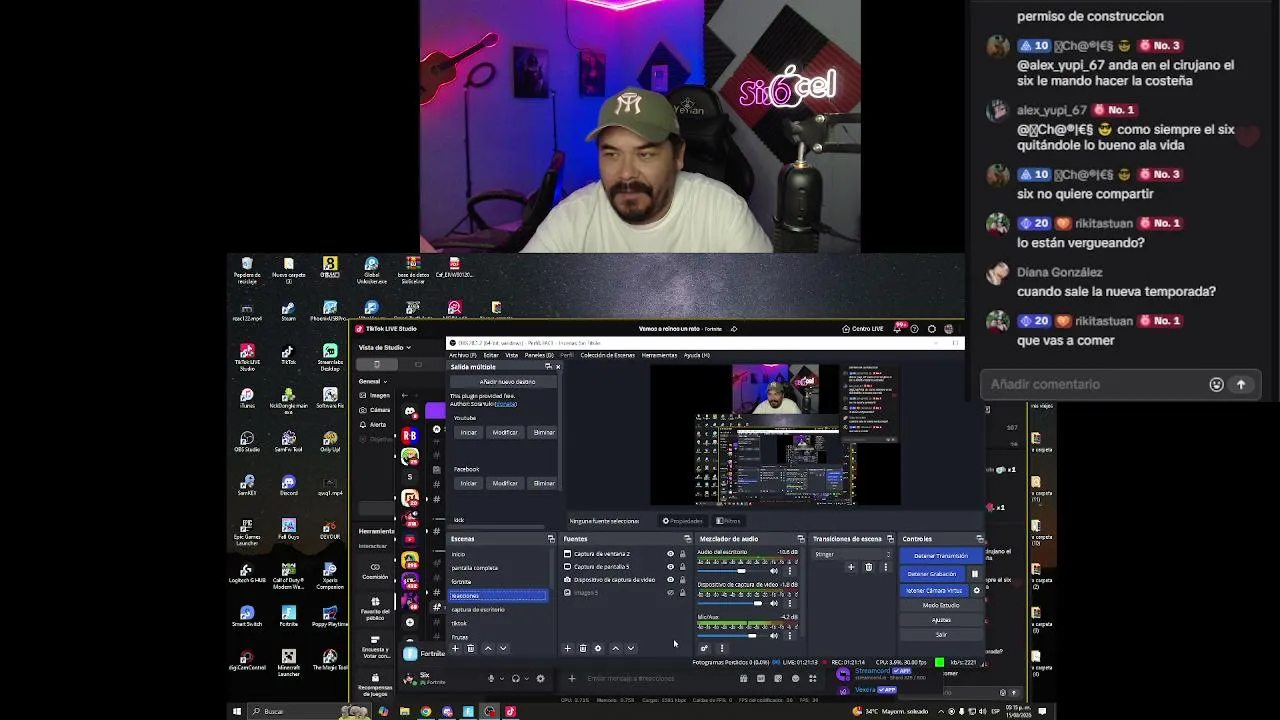Toggle visibility of Captura de pantalla 5

(670, 567)
